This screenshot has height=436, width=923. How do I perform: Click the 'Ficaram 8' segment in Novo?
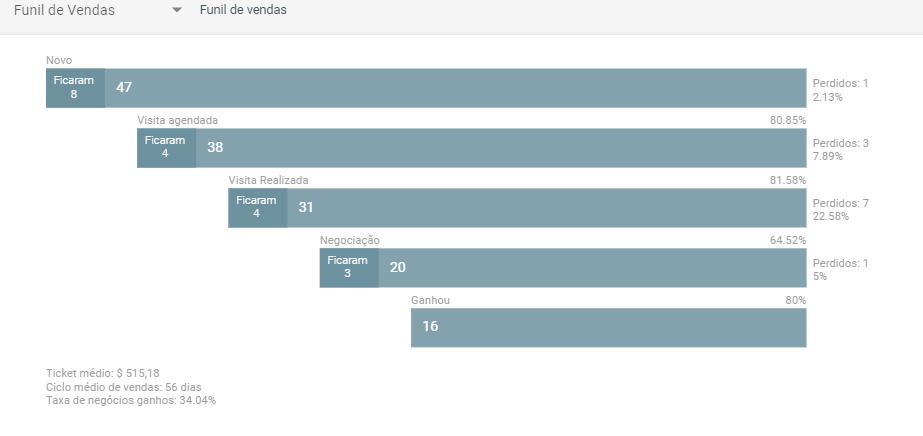pos(75,88)
